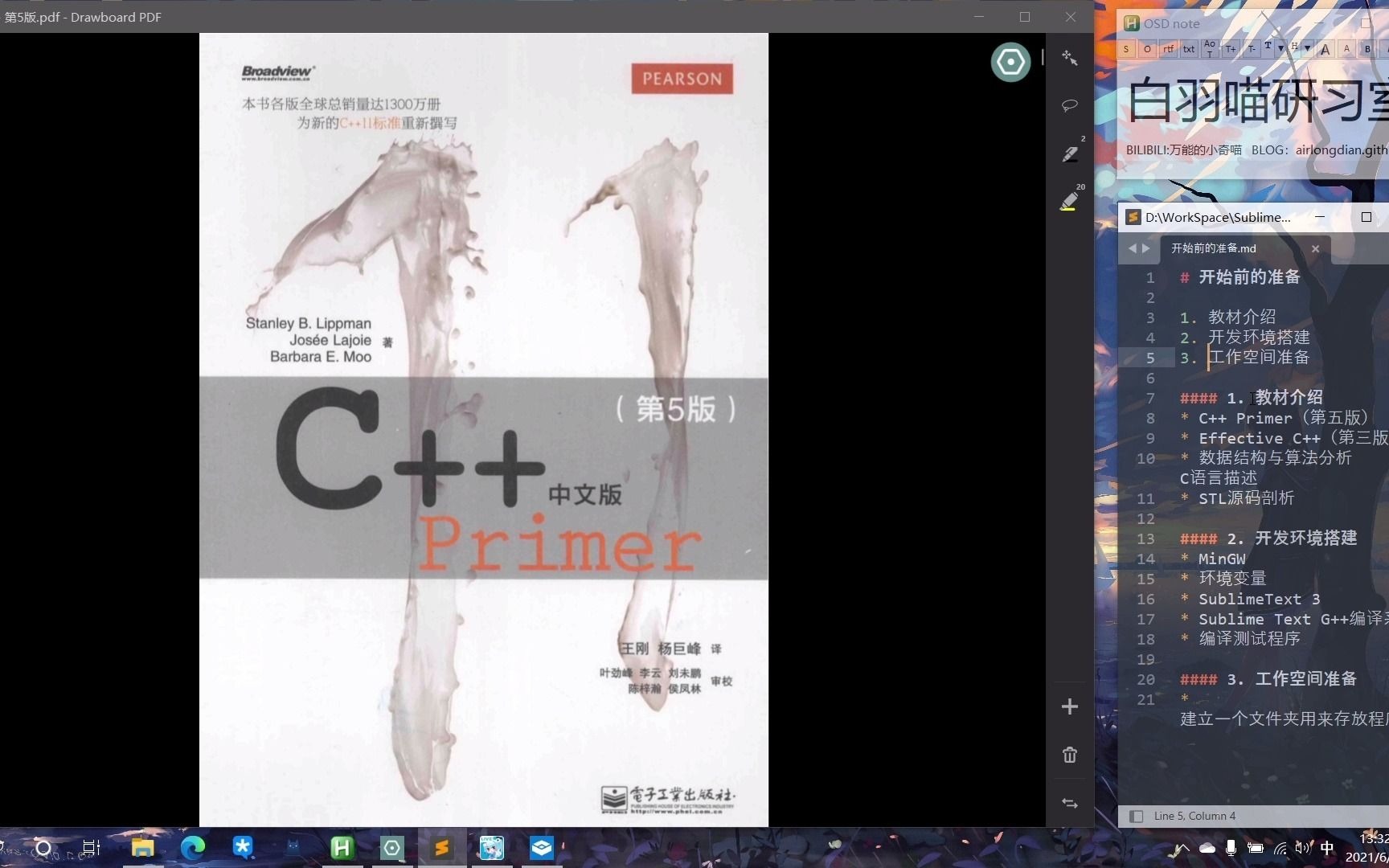Click the '* STL源码剖析' line
The height and width of the screenshot is (868, 1389).
coord(1237,498)
